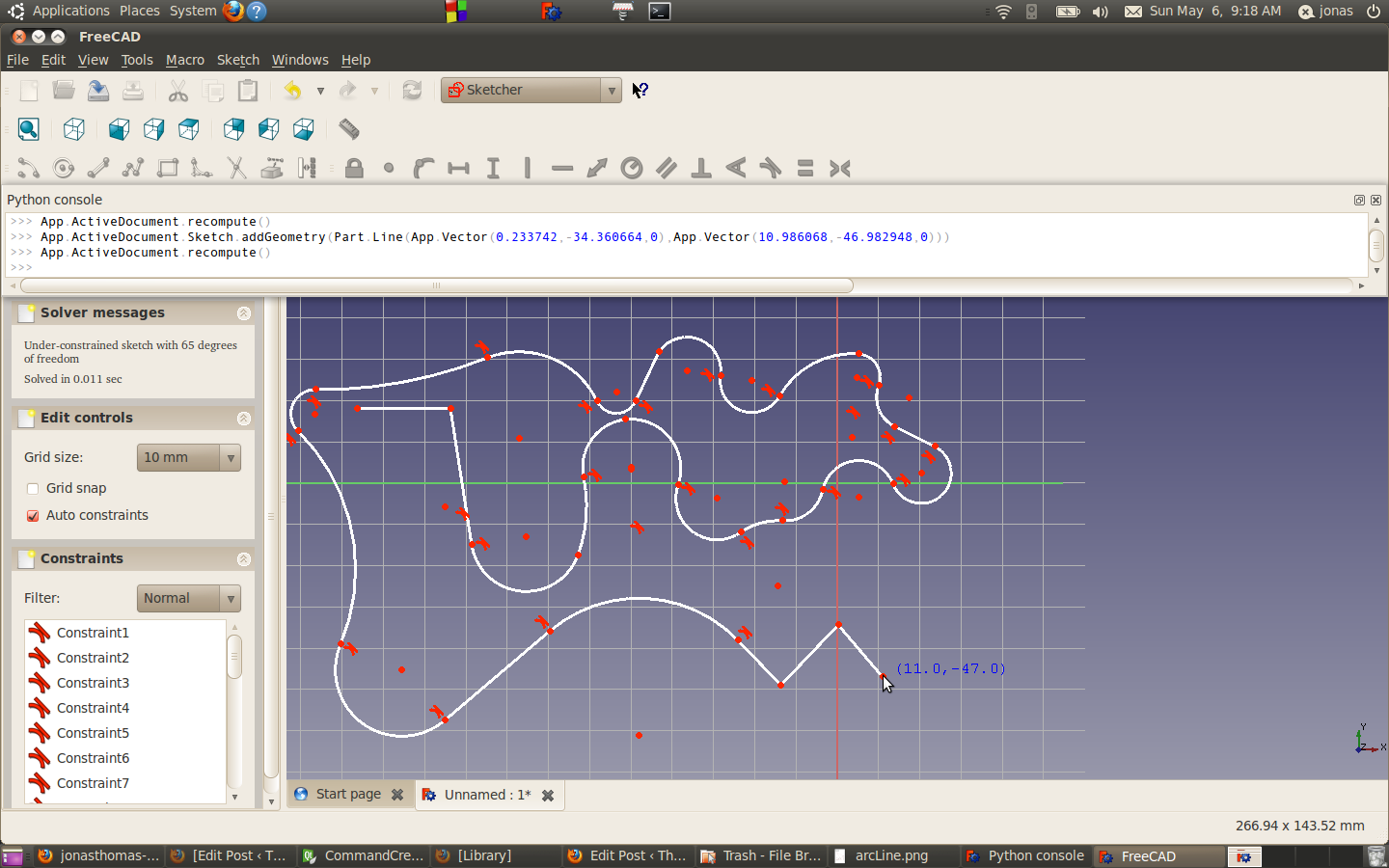Open the constraints Filter dropdown
1389x868 pixels.
(x=189, y=599)
